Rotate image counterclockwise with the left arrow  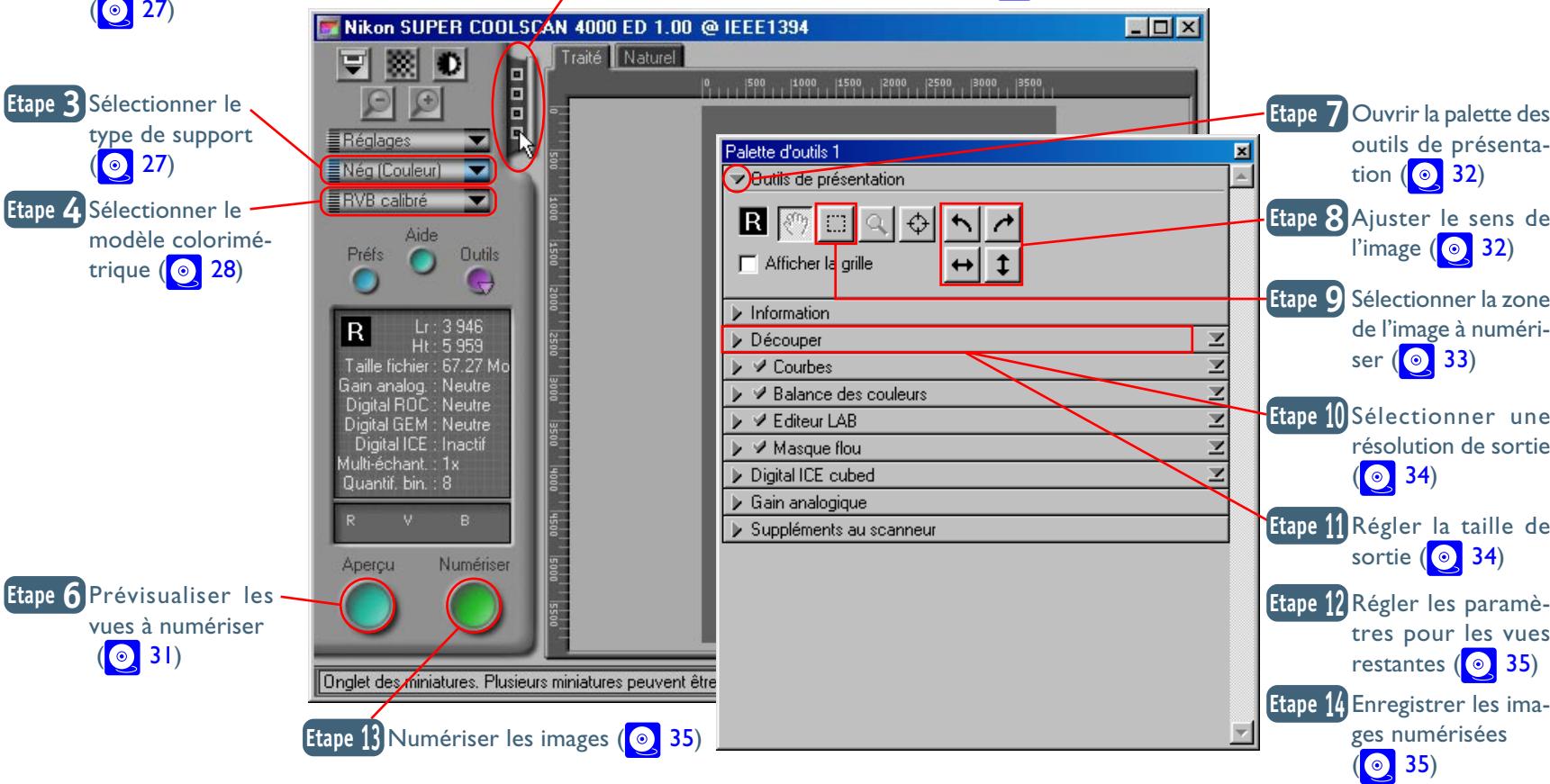click(x=961, y=223)
